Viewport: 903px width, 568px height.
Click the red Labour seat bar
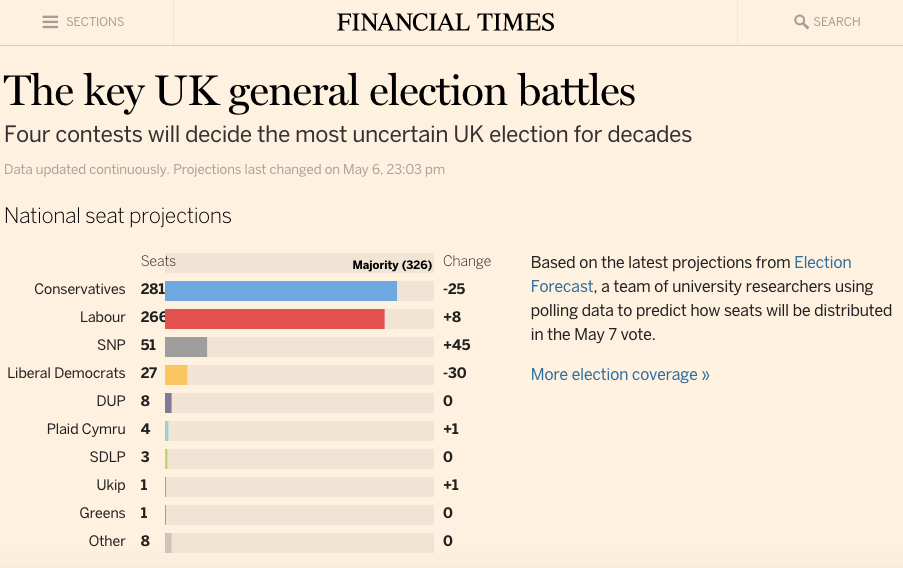[274, 318]
